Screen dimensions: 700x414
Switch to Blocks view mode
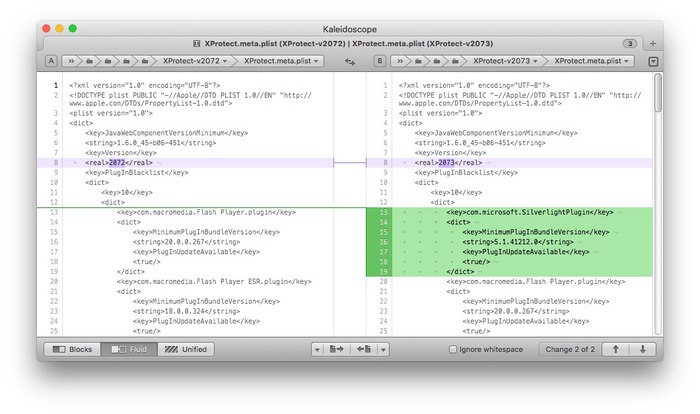point(72,349)
